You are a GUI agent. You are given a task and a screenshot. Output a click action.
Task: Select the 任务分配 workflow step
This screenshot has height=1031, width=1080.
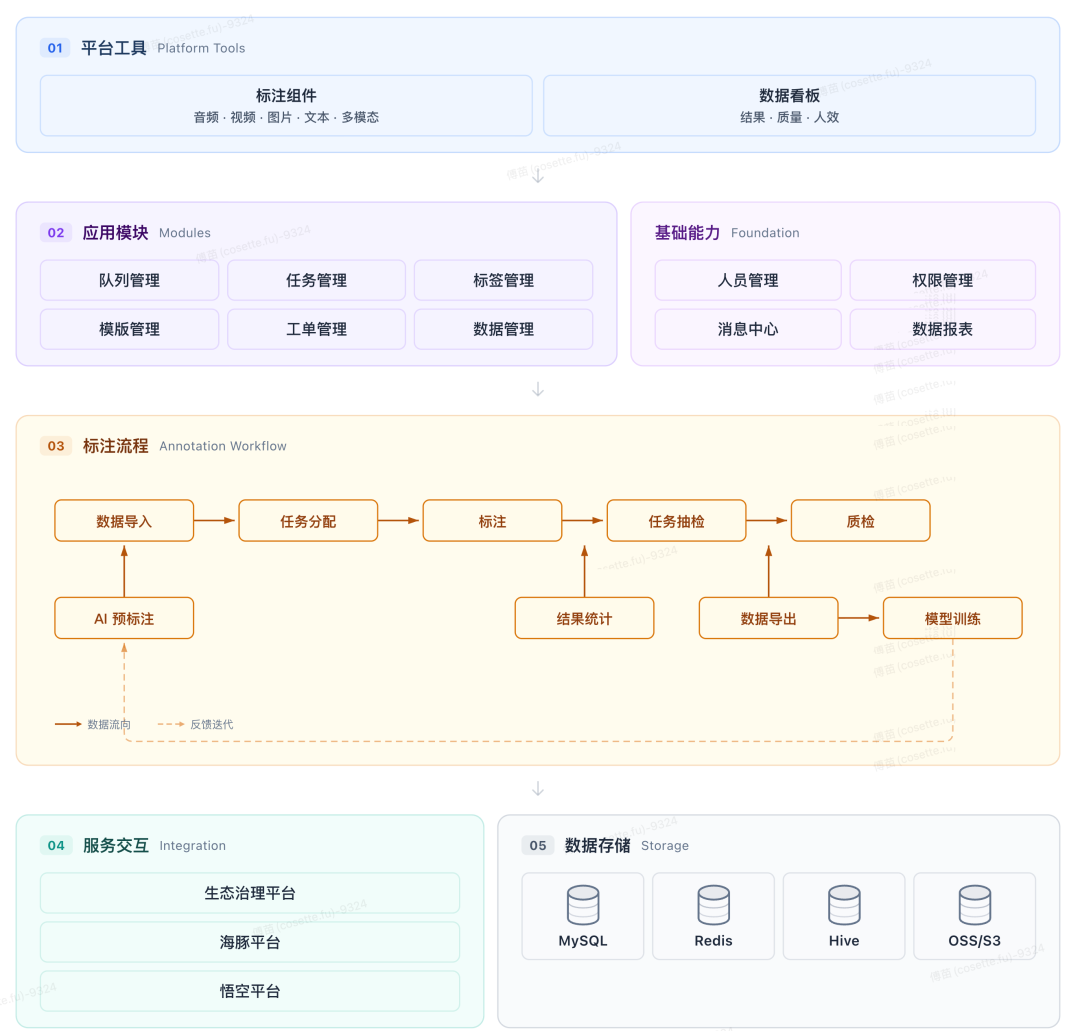point(308,521)
